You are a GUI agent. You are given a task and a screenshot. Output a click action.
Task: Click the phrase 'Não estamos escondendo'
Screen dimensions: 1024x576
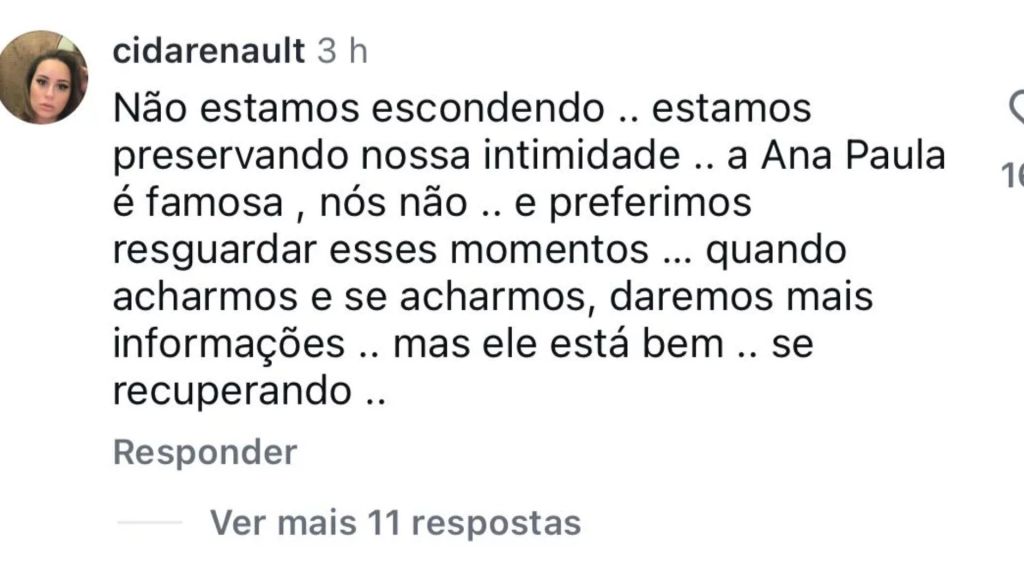click(x=359, y=108)
